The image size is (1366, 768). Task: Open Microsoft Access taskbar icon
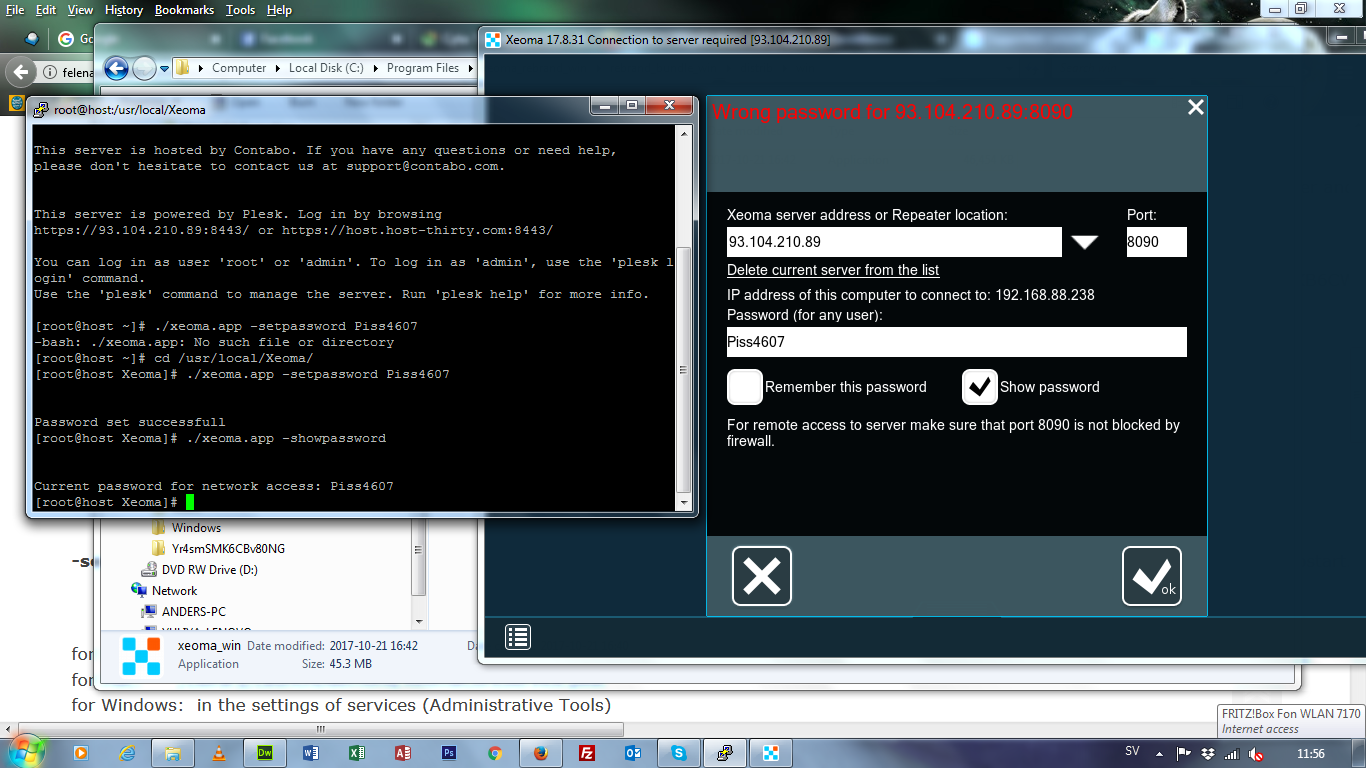403,753
